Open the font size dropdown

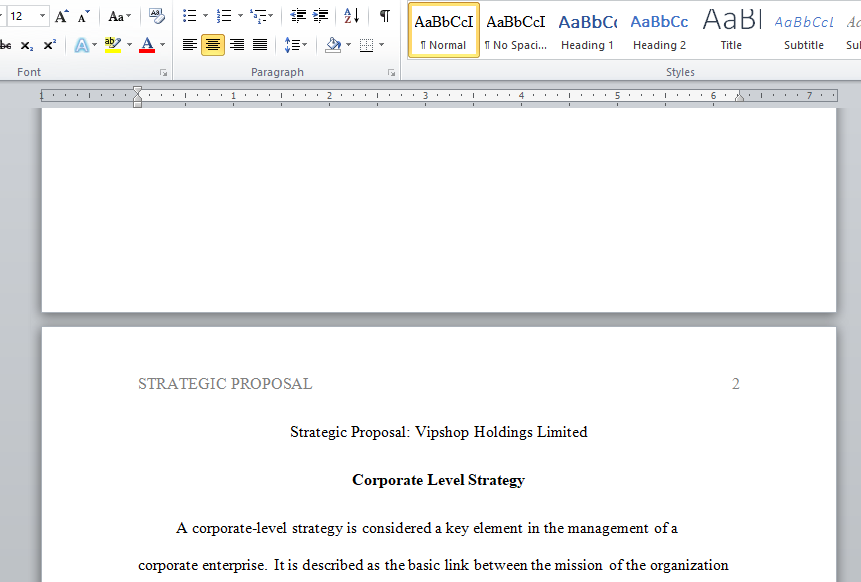pos(42,16)
